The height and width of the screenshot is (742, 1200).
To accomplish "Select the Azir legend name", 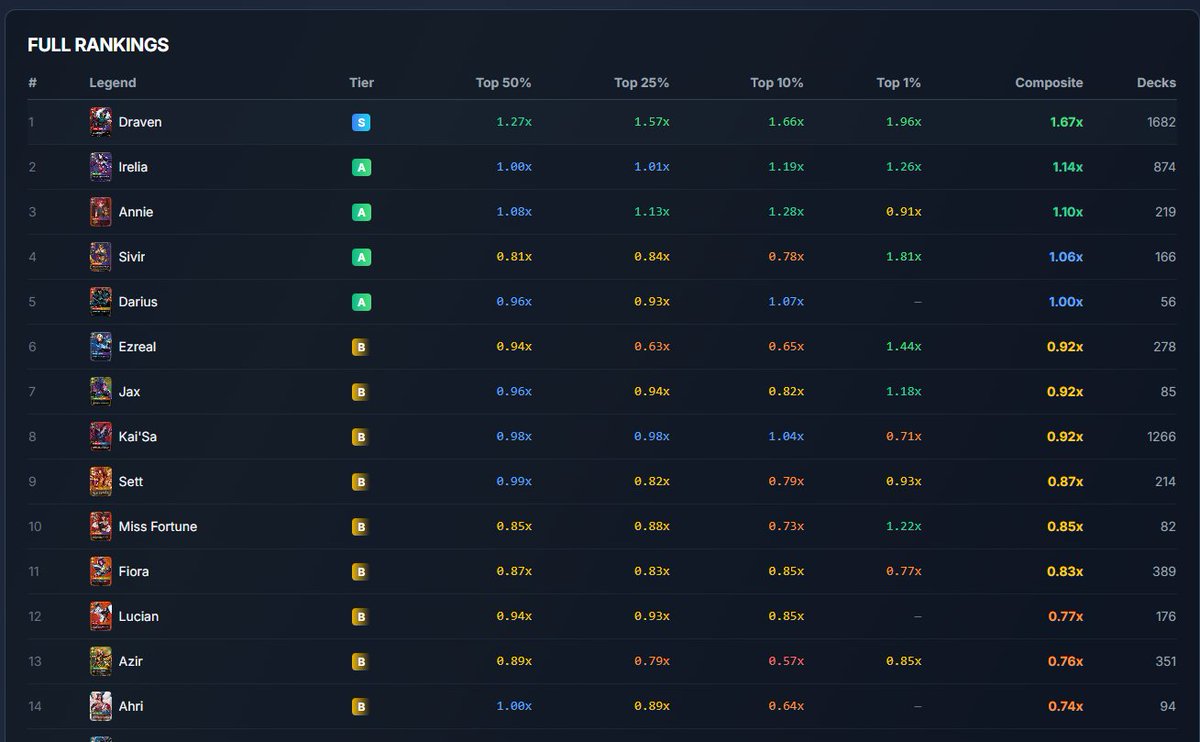I will pos(130,662).
